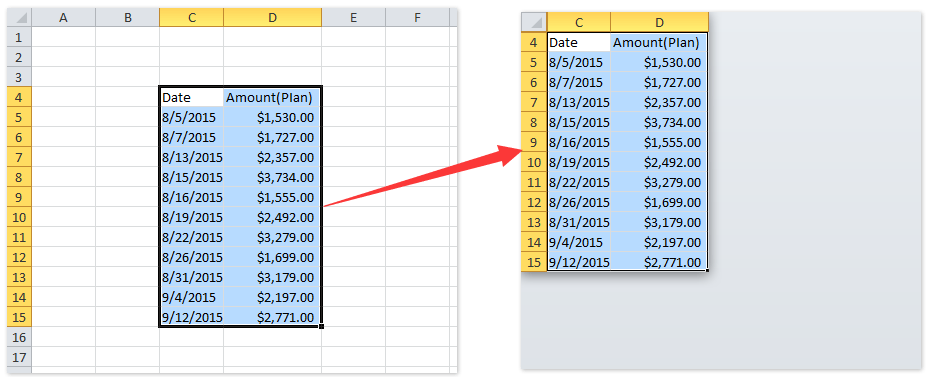The image size is (931, 377).
Task: Click 8/19/2015 cell in cropped worksheet
Action: (x=579, y=162)
